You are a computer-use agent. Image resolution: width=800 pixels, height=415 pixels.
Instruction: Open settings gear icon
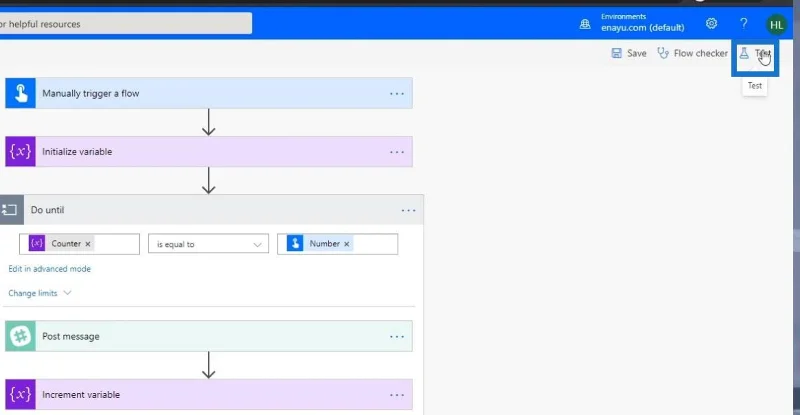click(x=711, y=23)
